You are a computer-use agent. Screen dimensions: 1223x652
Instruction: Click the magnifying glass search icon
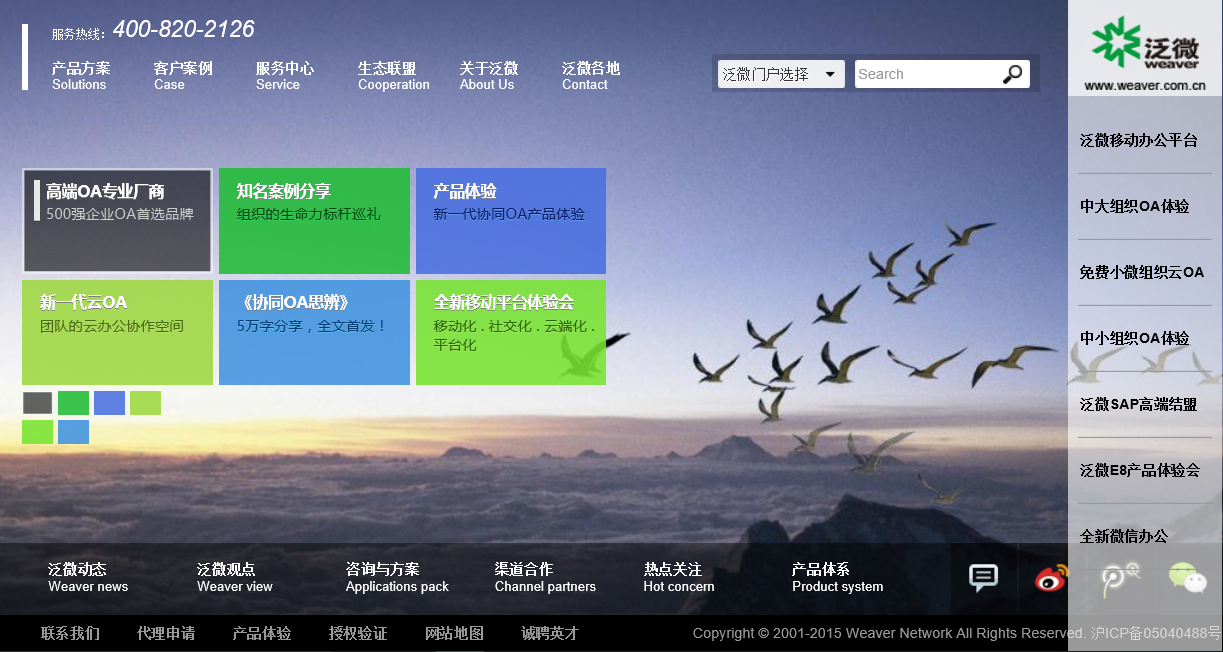(1014, 73)
